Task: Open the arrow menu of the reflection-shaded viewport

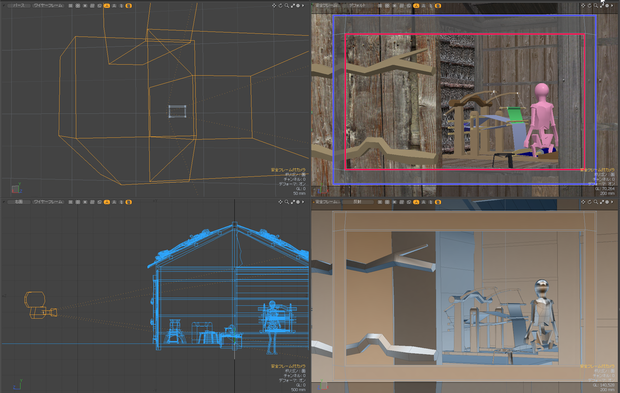Action: click(612, 202)
